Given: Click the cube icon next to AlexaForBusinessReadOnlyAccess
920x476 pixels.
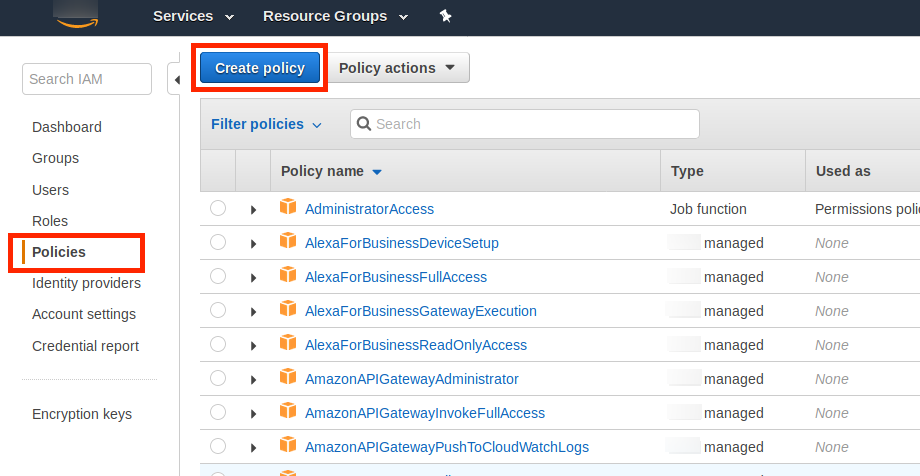Looking at the screenshot, I should tap(288, 344).
